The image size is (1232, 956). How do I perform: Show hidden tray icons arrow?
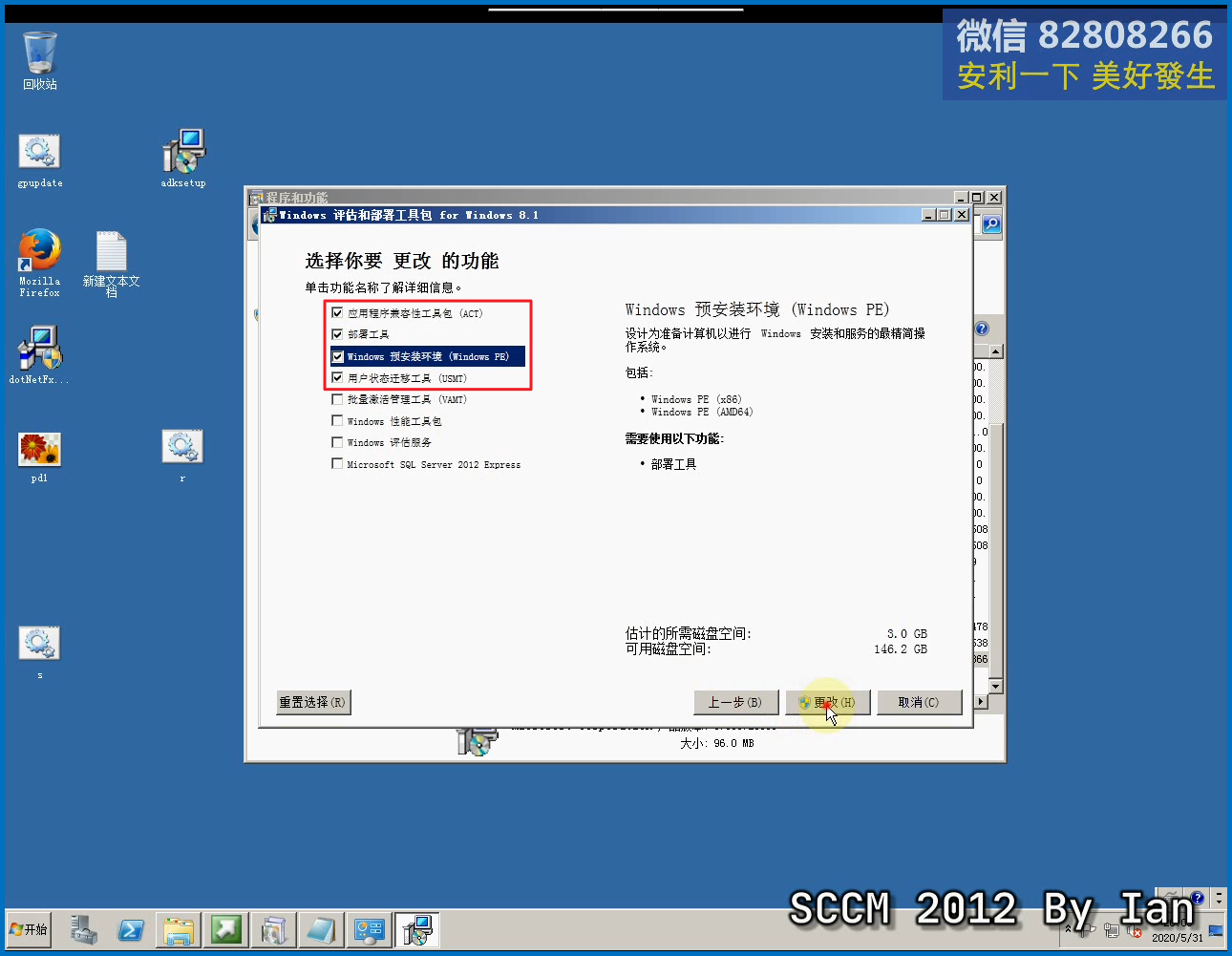(x=1068, y=929)
